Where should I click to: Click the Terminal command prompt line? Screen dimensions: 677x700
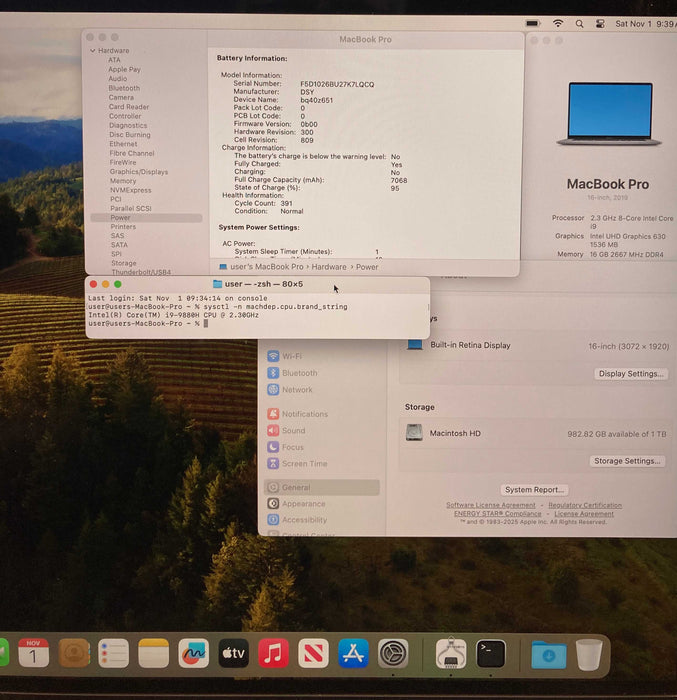pyautogui.click(x=148, y=323)
